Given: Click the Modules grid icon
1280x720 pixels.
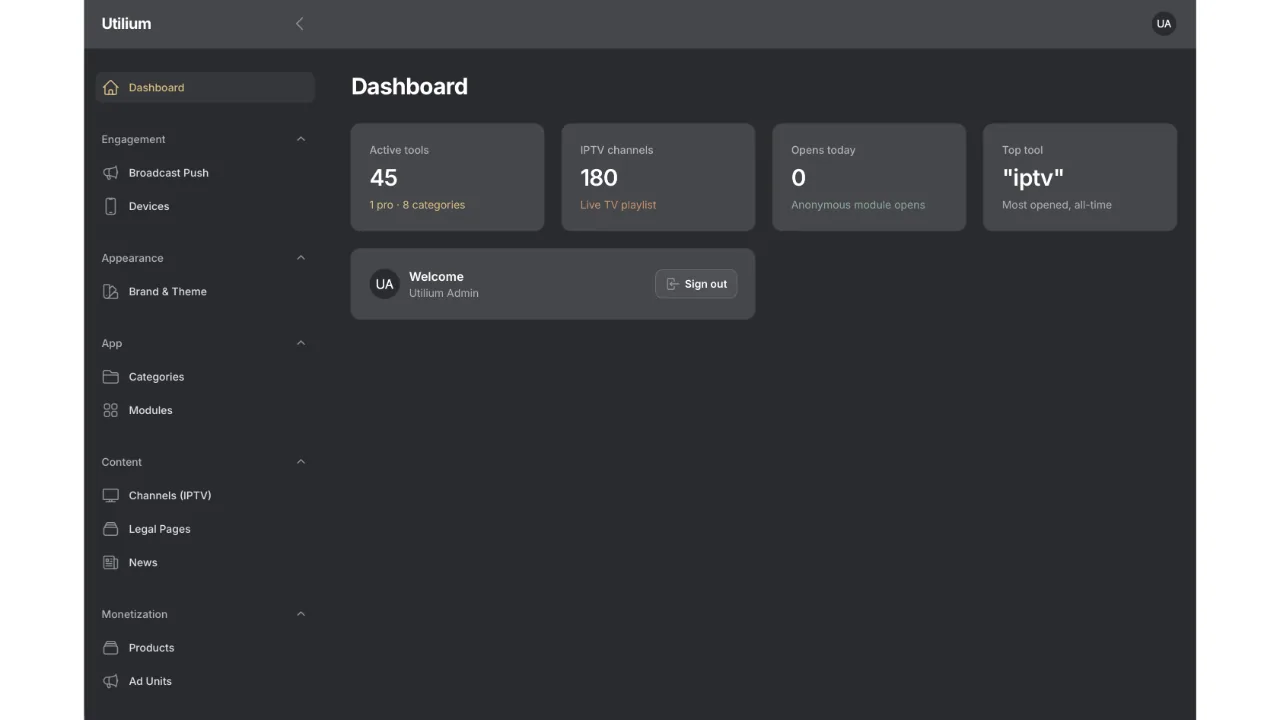Looking at the screenshot, I should tap(111, 410).
